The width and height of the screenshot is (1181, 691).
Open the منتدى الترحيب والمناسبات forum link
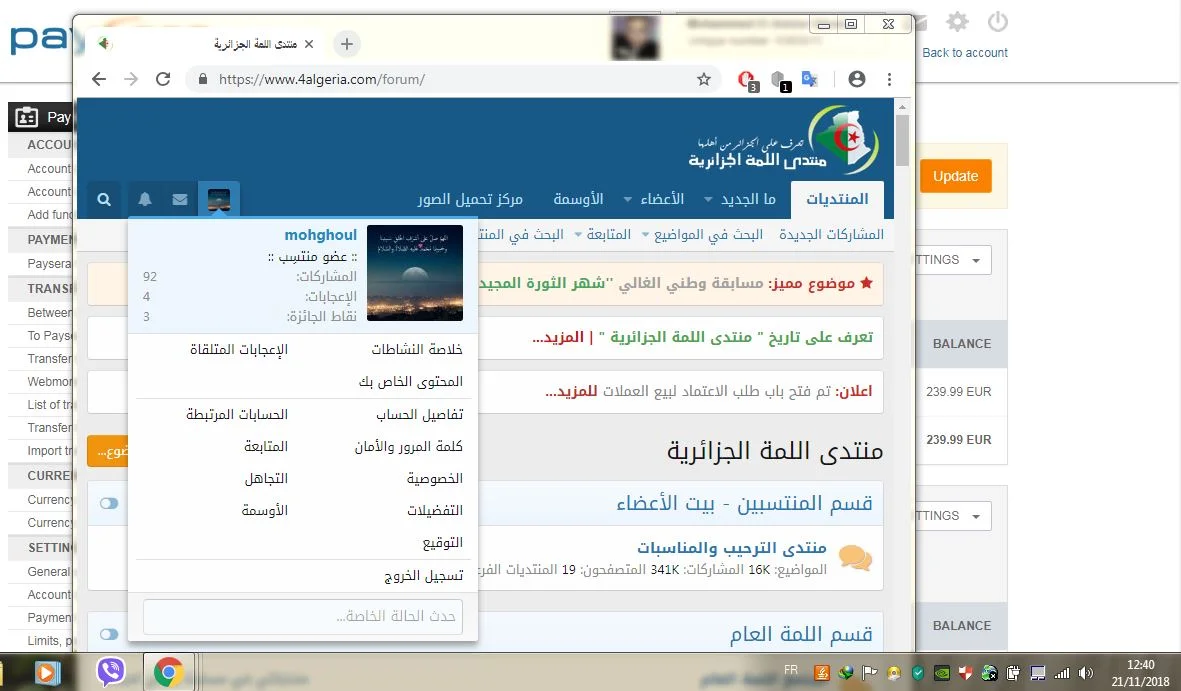[x=731, y=548]
